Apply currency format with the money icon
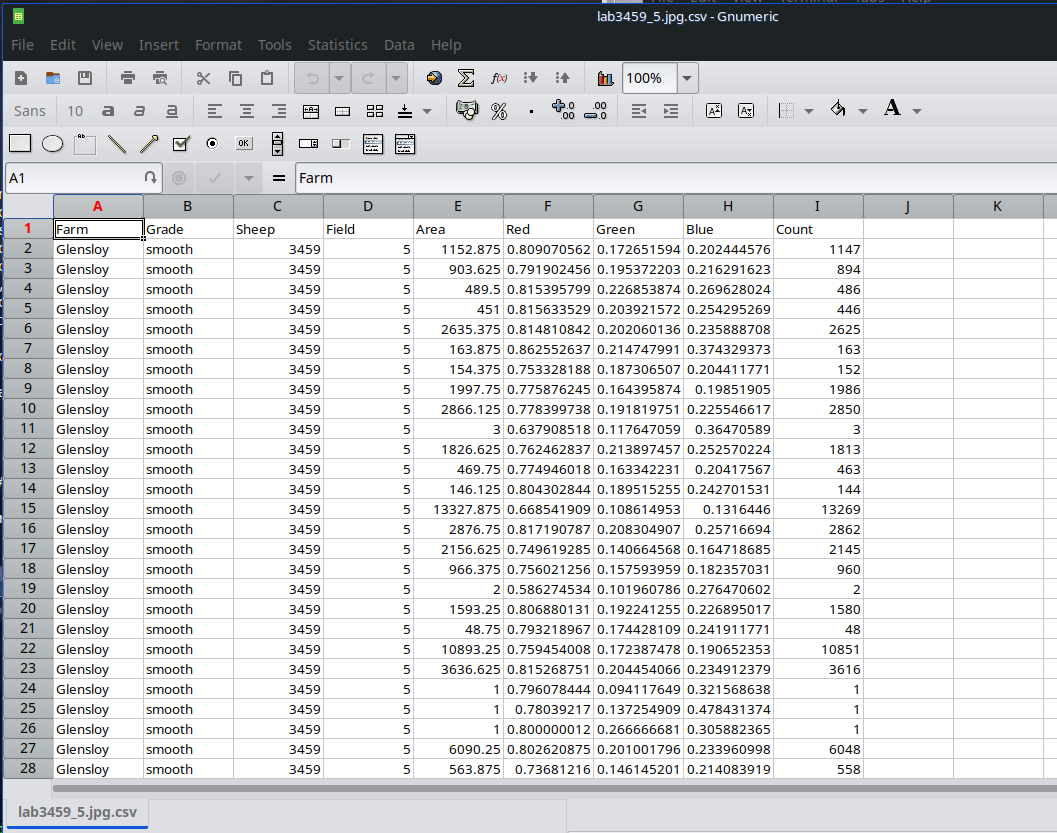This screenshot has height=833, width=1057. [x=466, y=111]
